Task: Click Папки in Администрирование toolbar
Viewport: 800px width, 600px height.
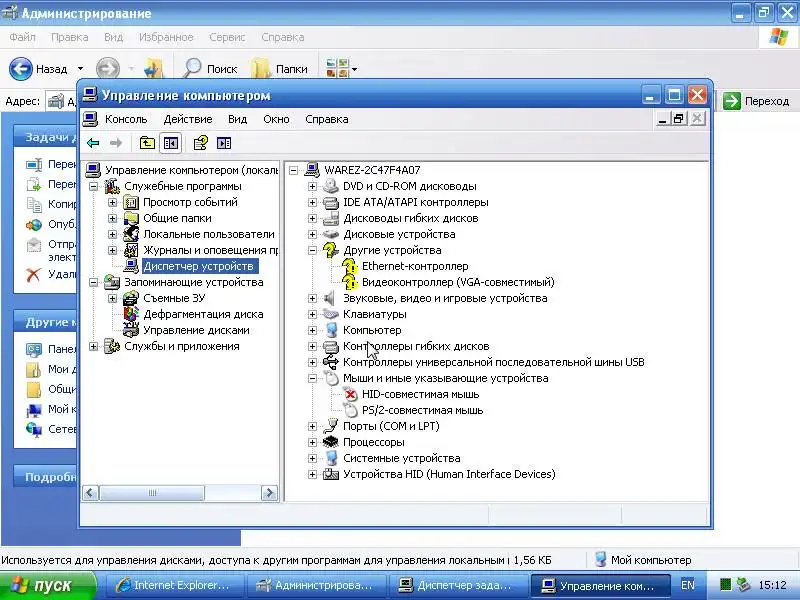Action: [281, 68]
